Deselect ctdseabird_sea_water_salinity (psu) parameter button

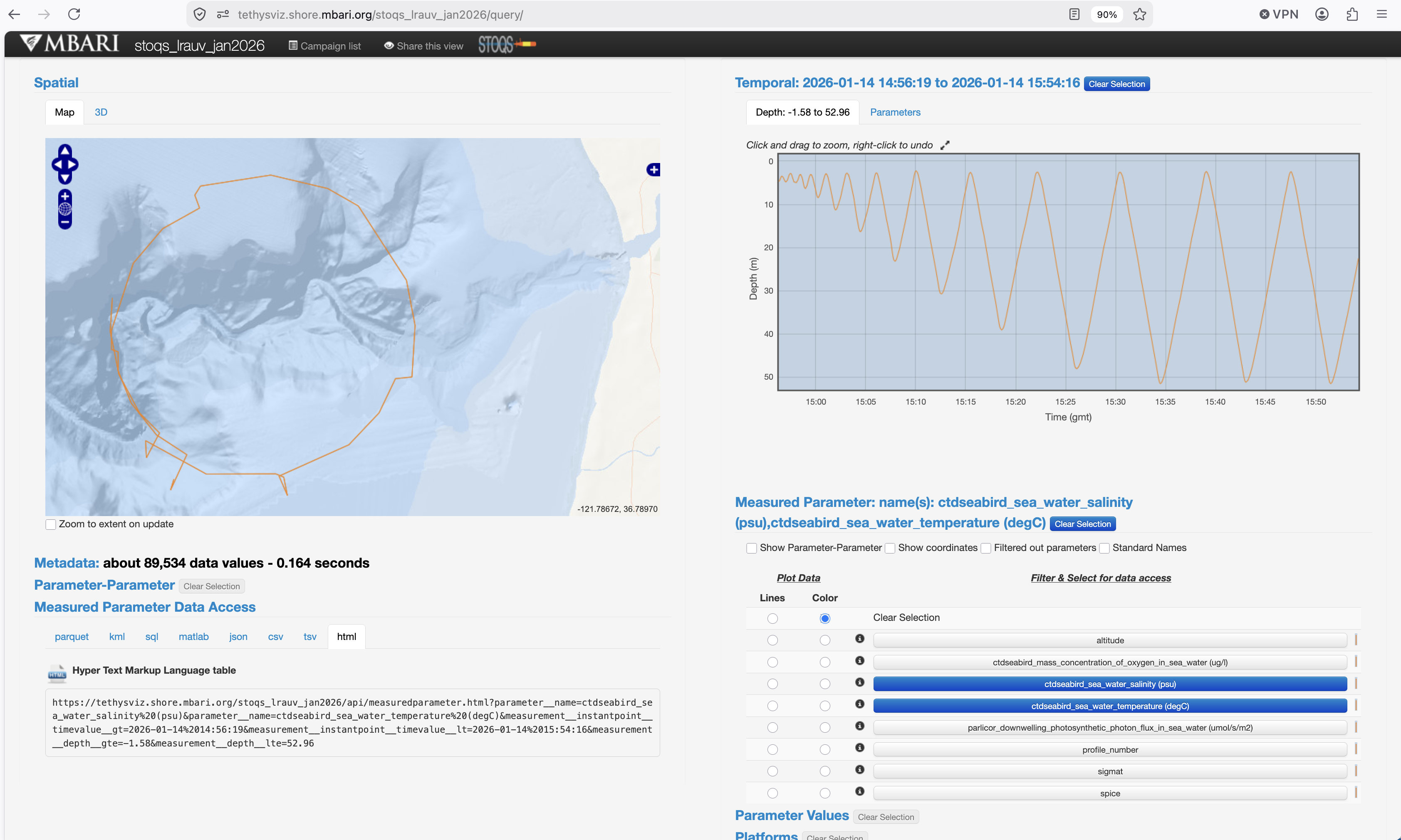click(x=1110, y=684)
